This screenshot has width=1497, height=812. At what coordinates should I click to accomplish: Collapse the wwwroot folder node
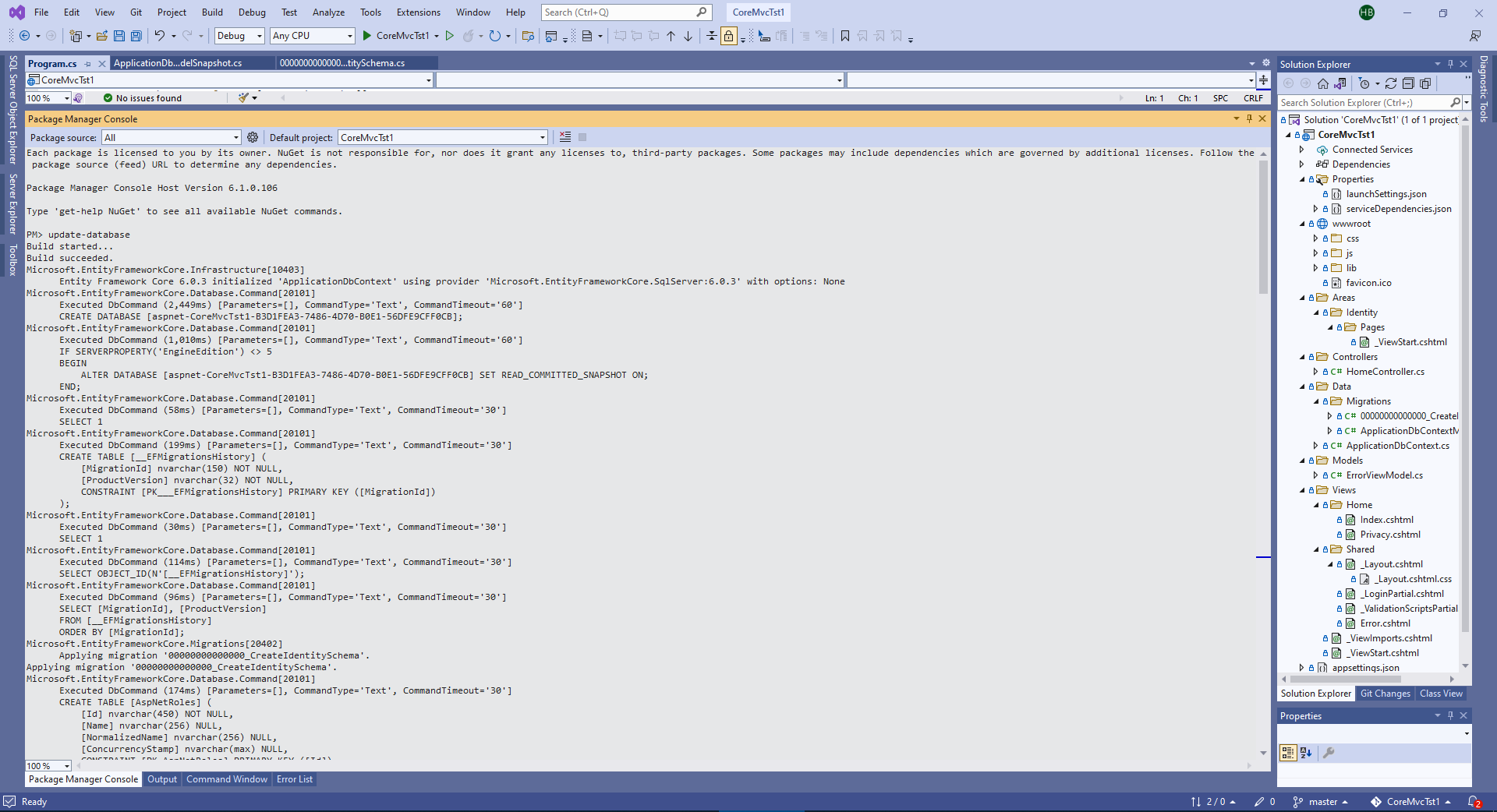click(x=1301, y=224)
